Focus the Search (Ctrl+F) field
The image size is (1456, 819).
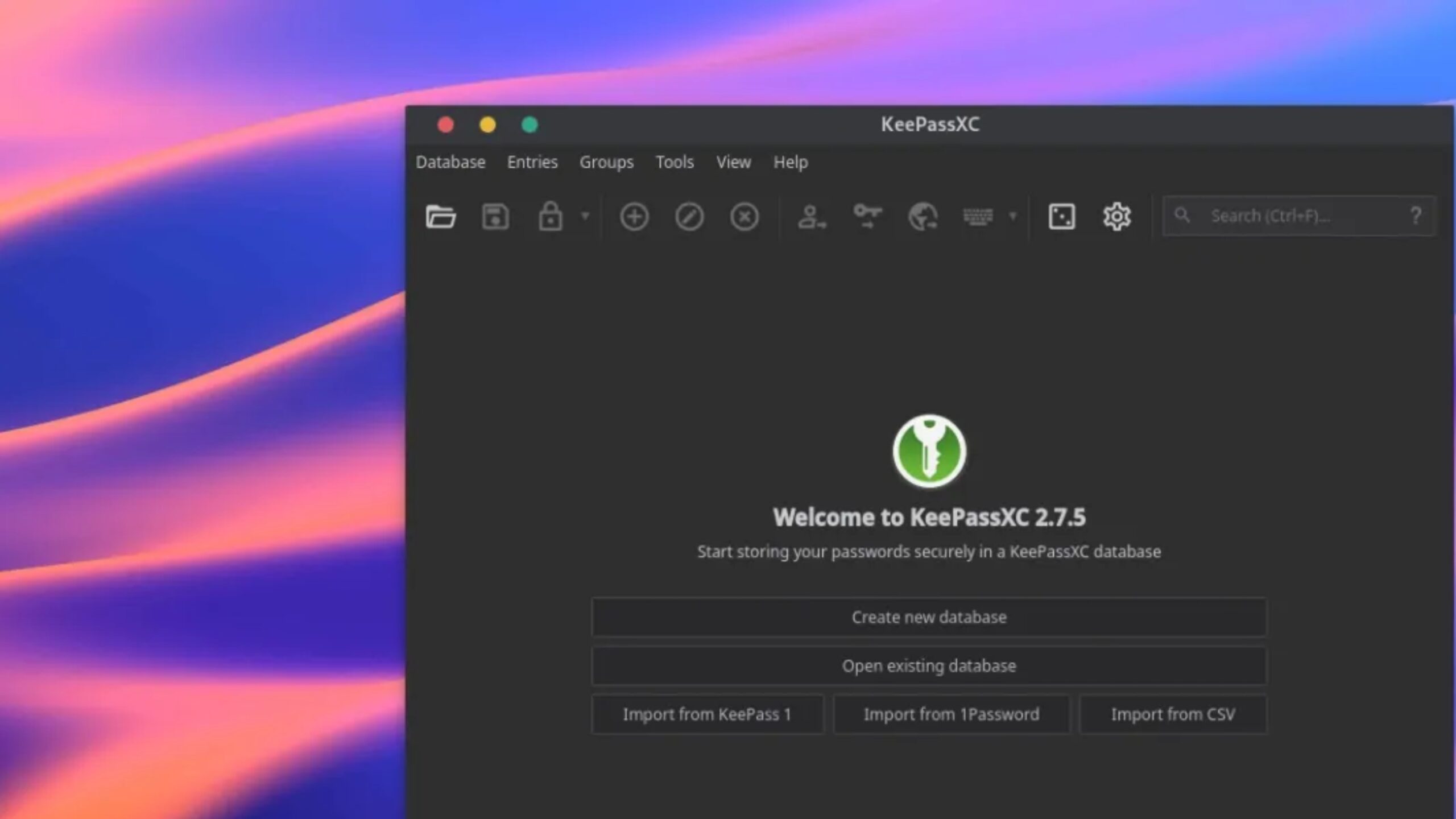[1299, 216]
